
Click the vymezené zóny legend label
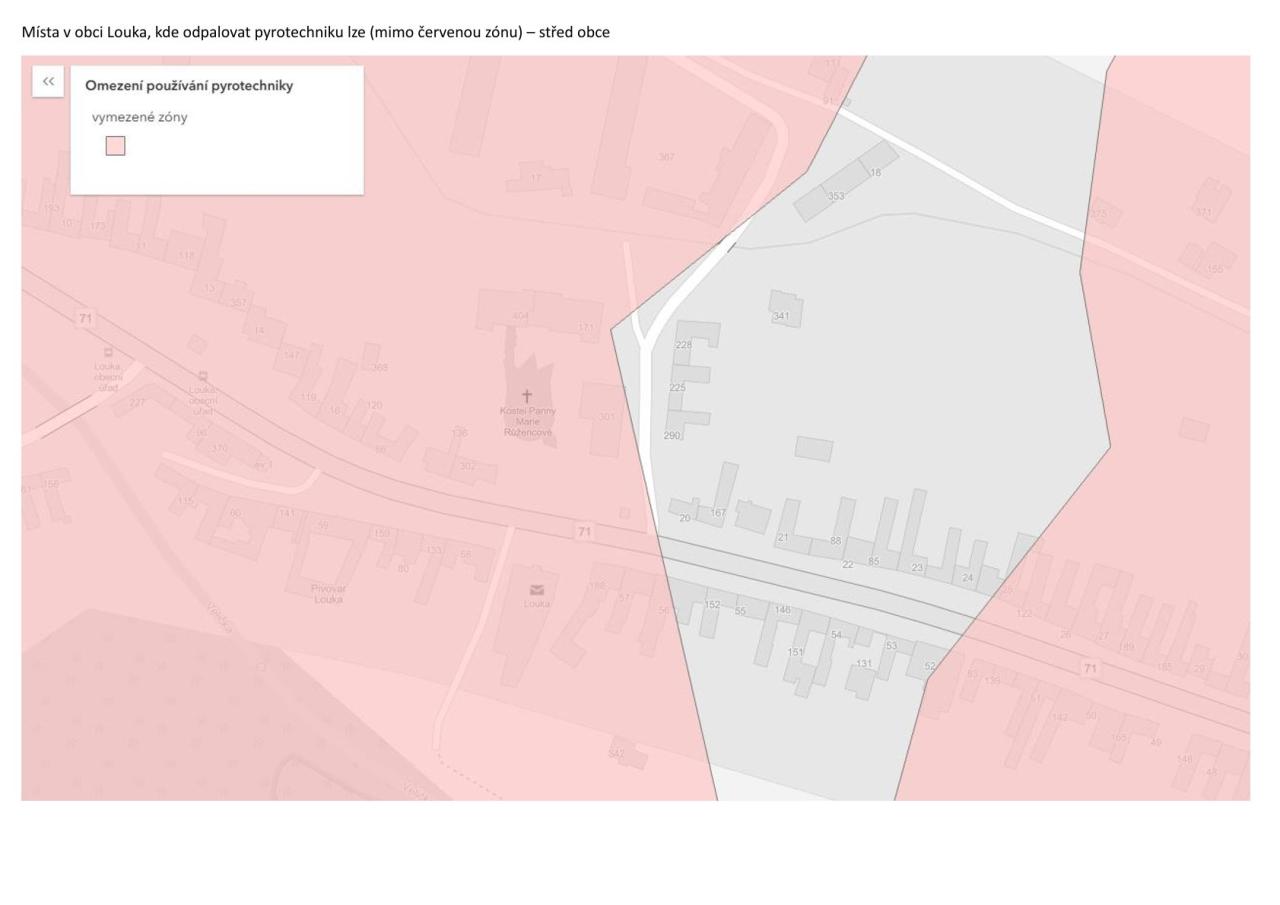[140, 117]
